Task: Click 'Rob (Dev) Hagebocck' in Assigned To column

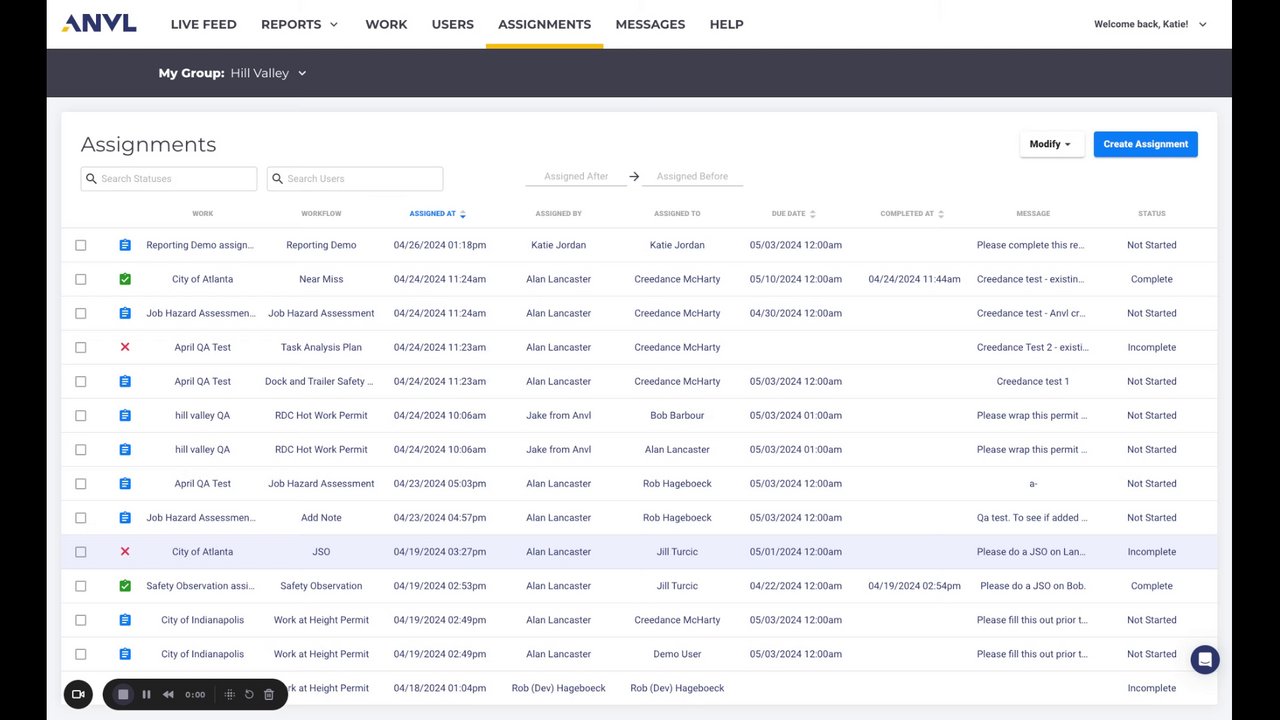Action: pyautogui.click(x=677, y=688)
